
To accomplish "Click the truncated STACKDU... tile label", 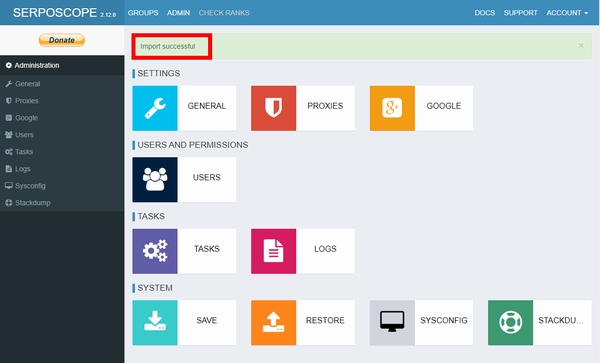I will click(x=561, y=320).
